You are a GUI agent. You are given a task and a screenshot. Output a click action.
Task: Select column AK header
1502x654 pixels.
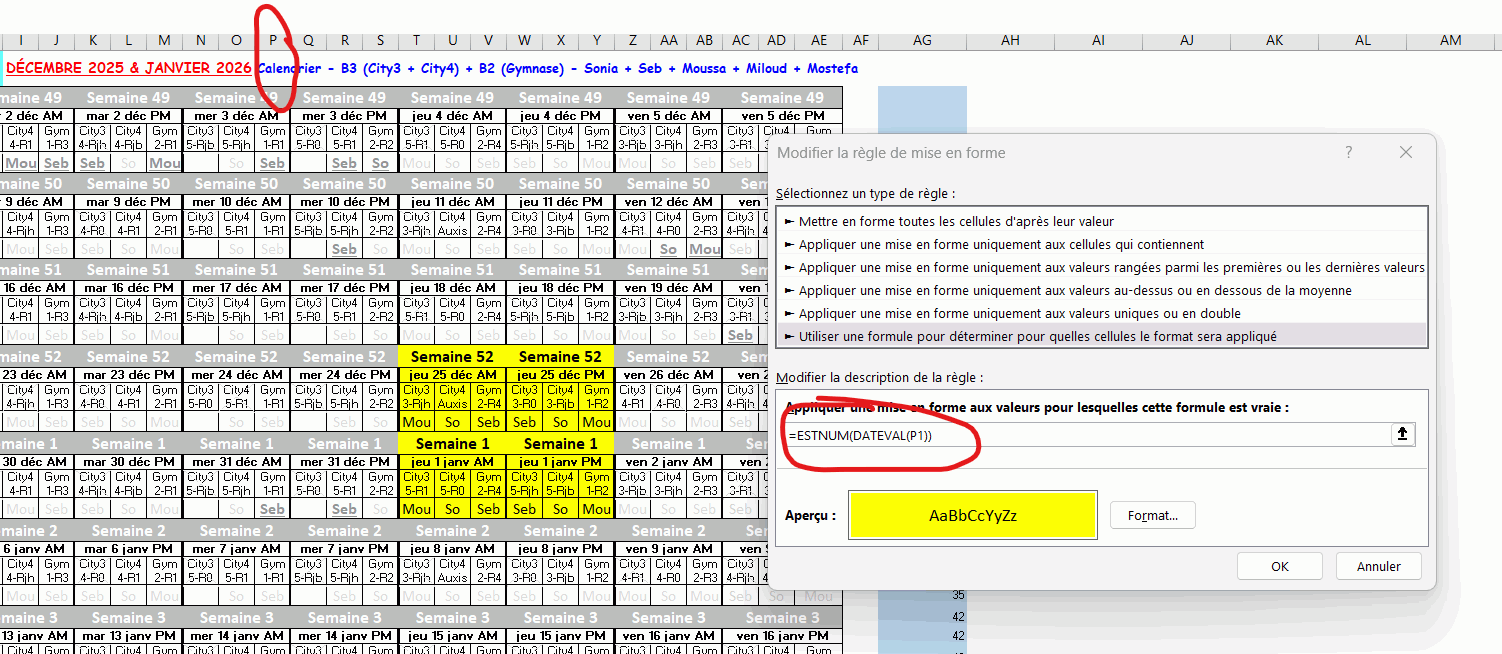click(x=1274, y=40)
